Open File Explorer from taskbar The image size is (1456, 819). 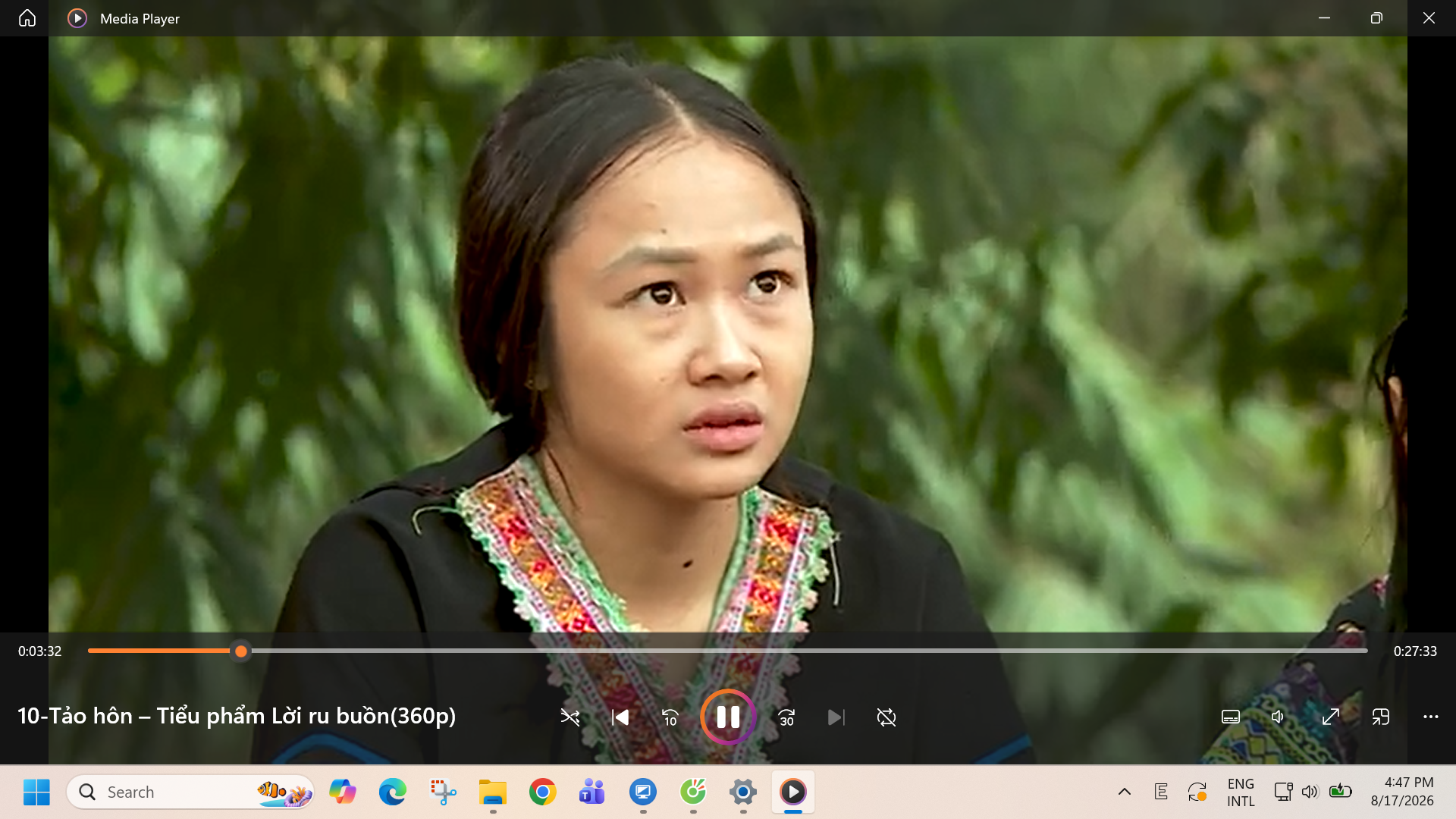point(493,792)
